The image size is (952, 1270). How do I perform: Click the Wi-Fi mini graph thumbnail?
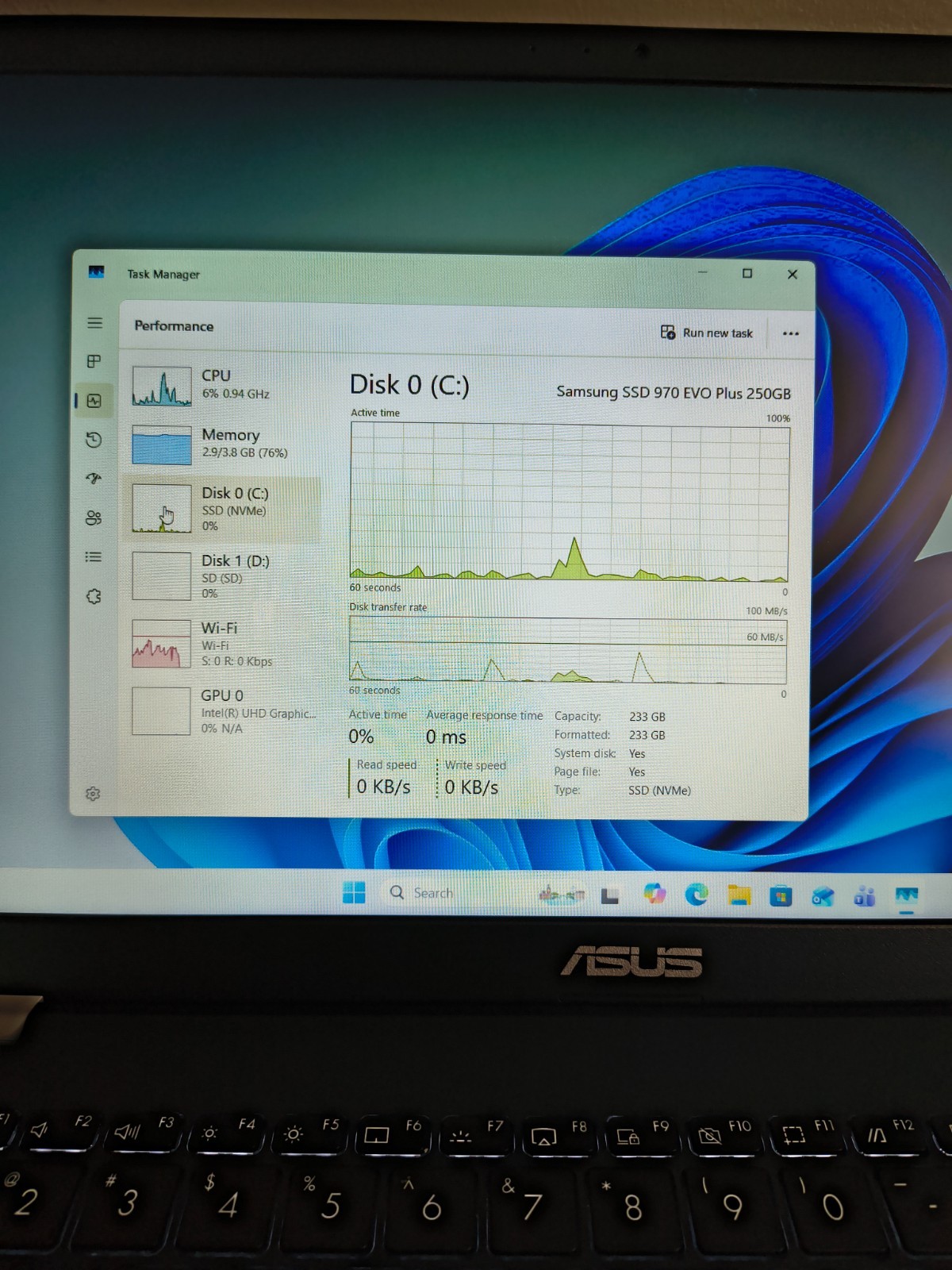pyautogui.click(x=162, y=644)
